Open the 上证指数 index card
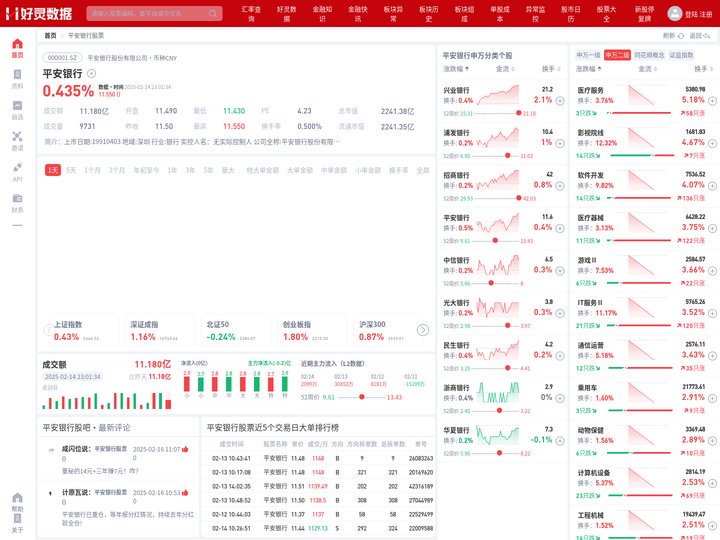The image size is (720, 540). pos(84,331)
